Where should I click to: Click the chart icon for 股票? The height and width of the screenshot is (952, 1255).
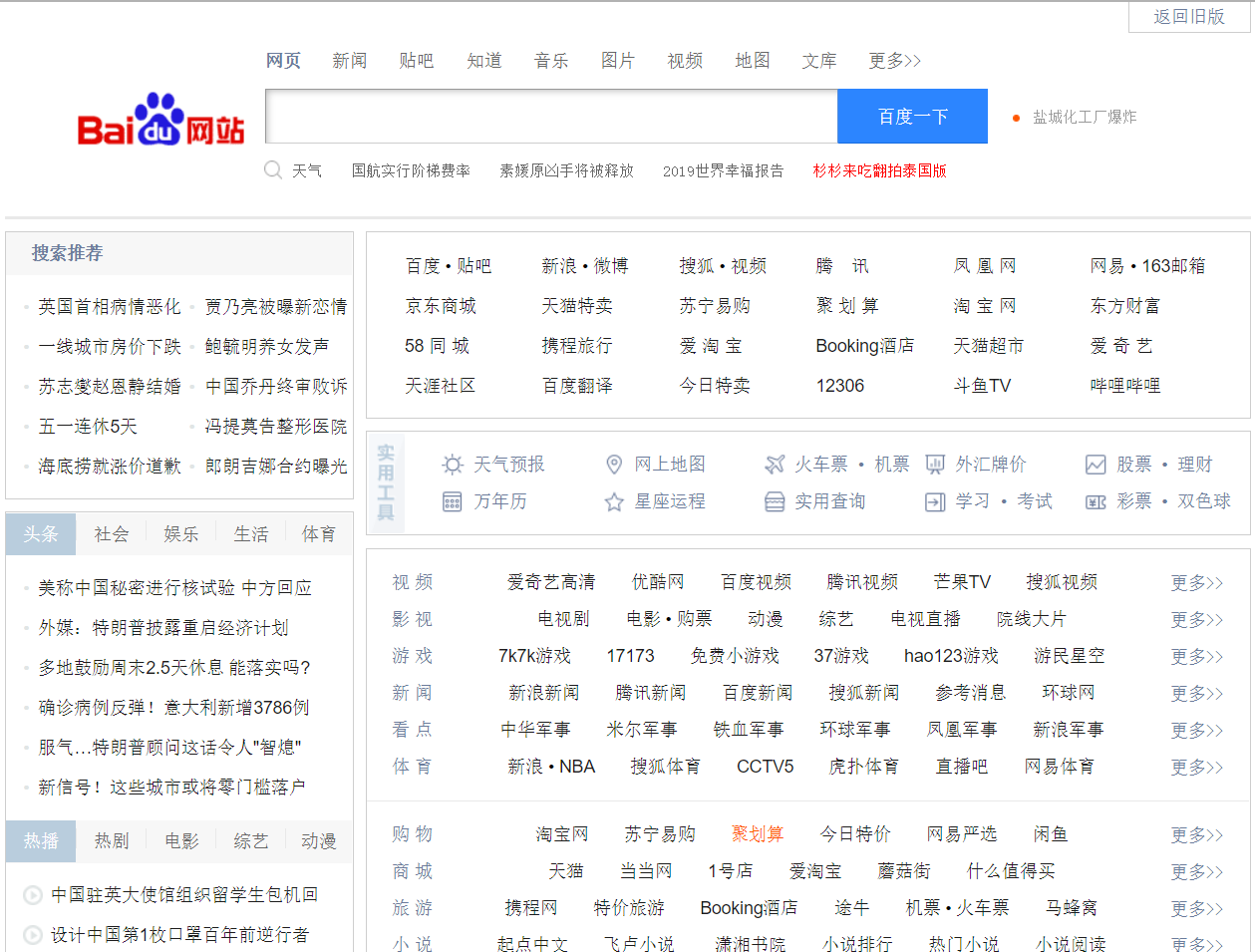coord(1096,465)
